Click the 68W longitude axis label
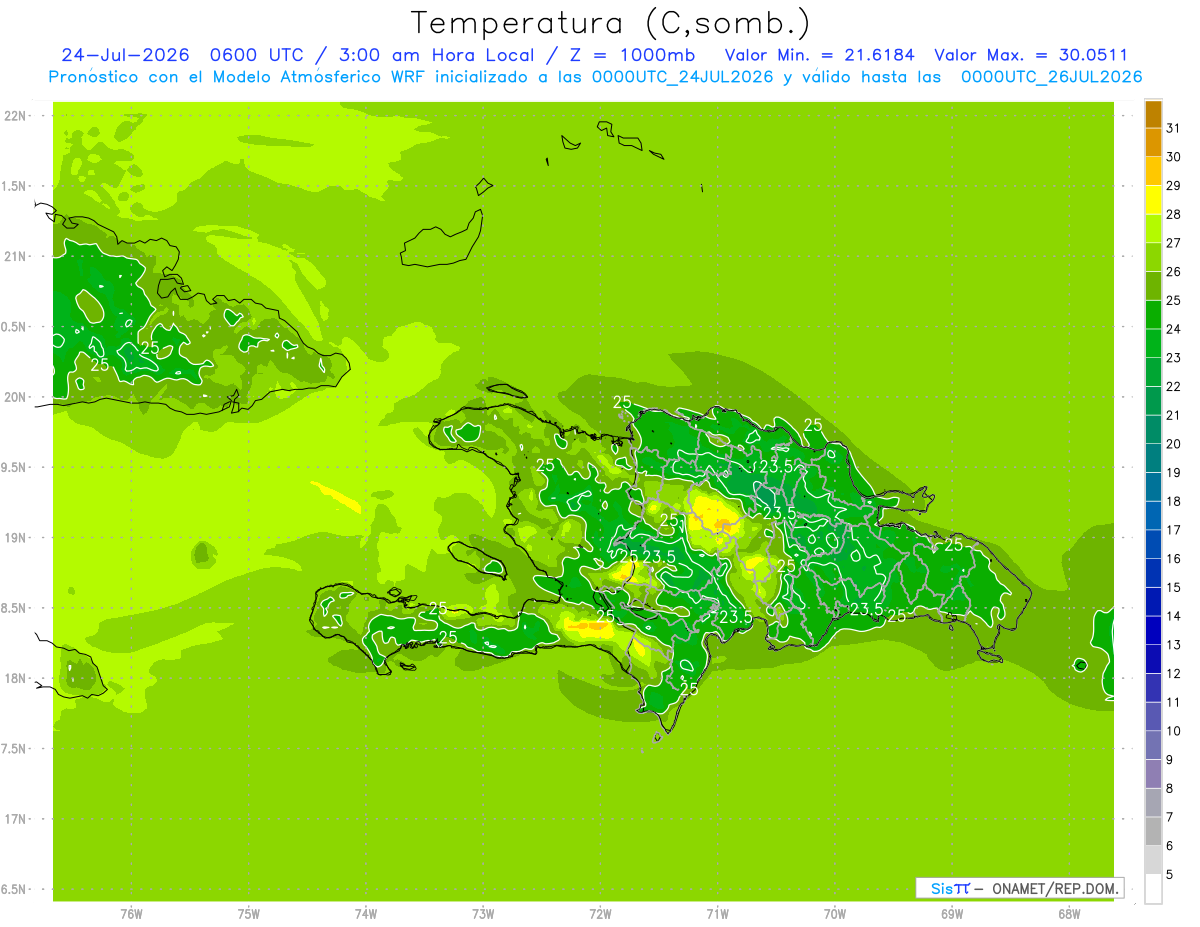The image size is (1200, 927). (x=1068, y=914)
